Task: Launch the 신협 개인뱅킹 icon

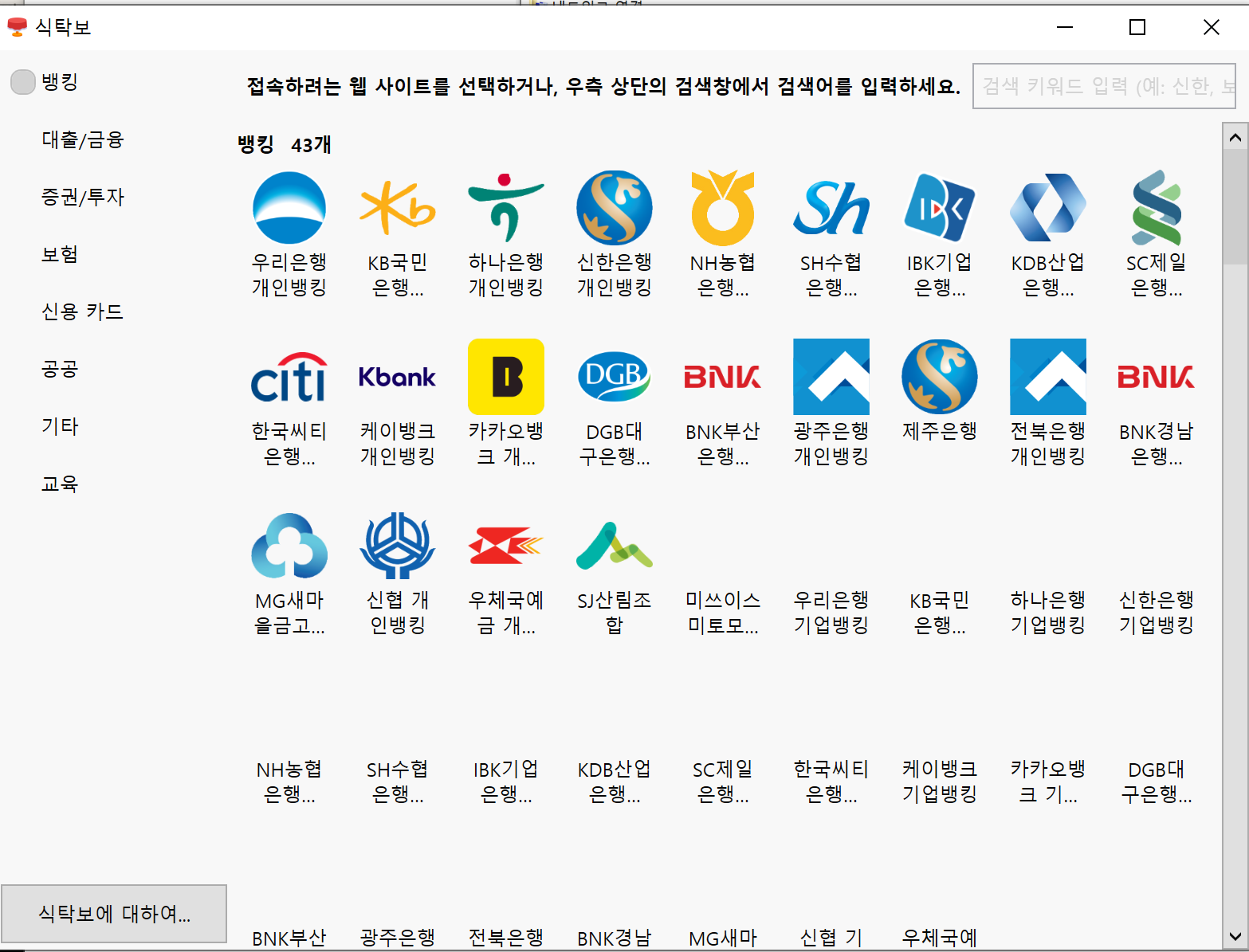Action: click(x=398, y=546)
